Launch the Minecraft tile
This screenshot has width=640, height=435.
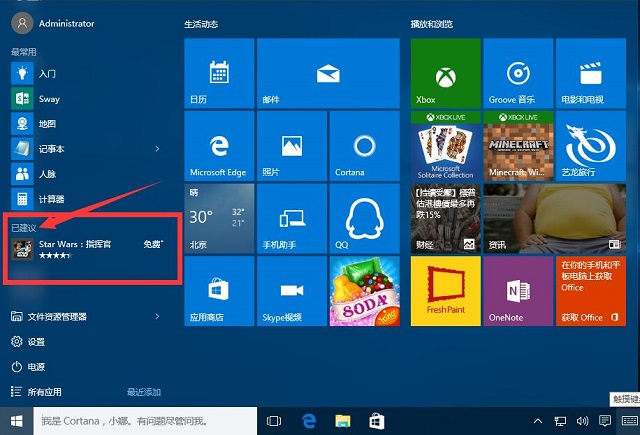518,146
